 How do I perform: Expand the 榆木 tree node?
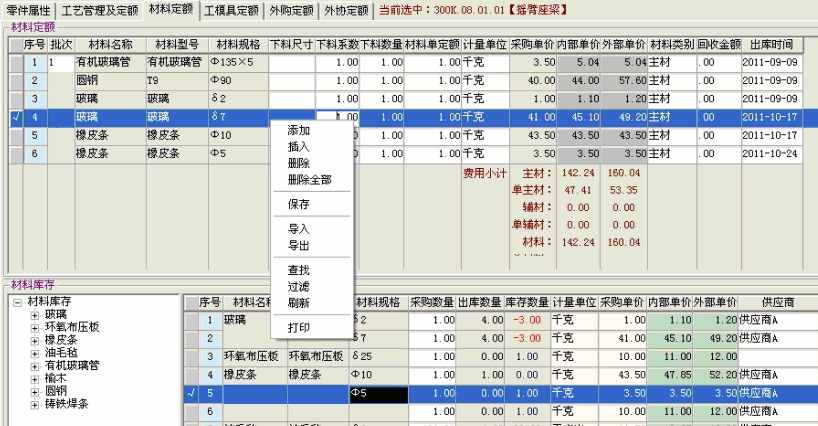(x=35, y=379)
